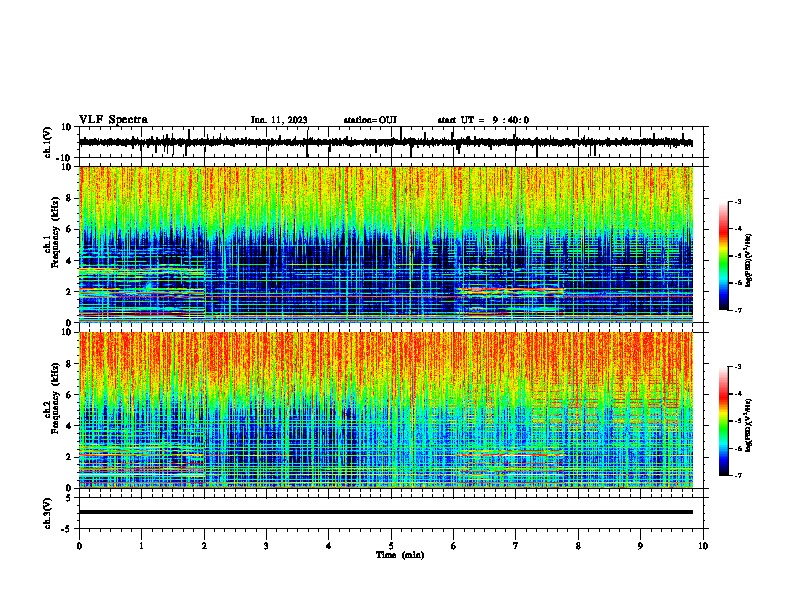Click the '5' tick on ch.3(V) axis
This screenshot has width=792, height=612.
pos(70,497)
